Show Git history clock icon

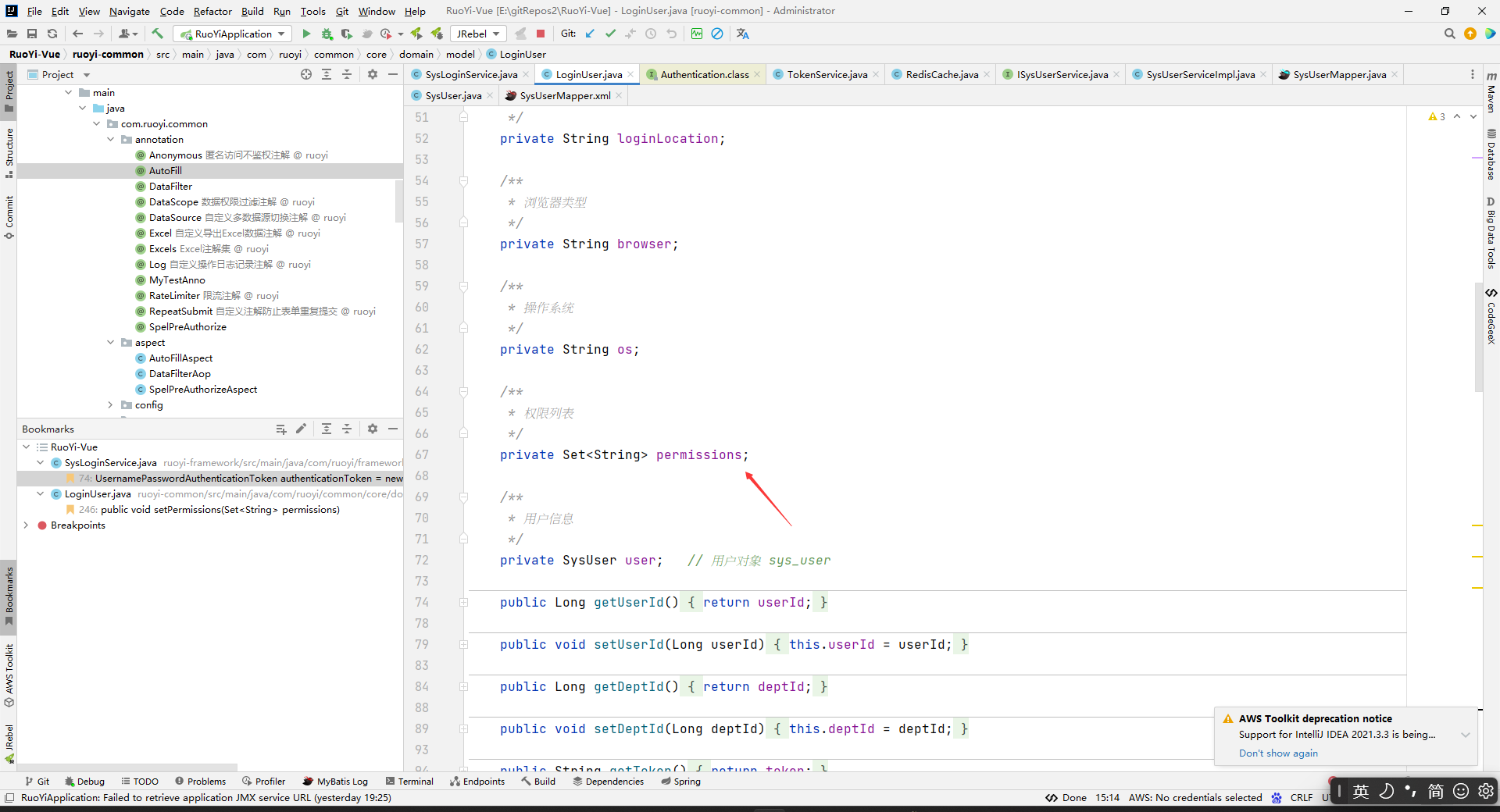pyautogui.click(x=651, y=34)
